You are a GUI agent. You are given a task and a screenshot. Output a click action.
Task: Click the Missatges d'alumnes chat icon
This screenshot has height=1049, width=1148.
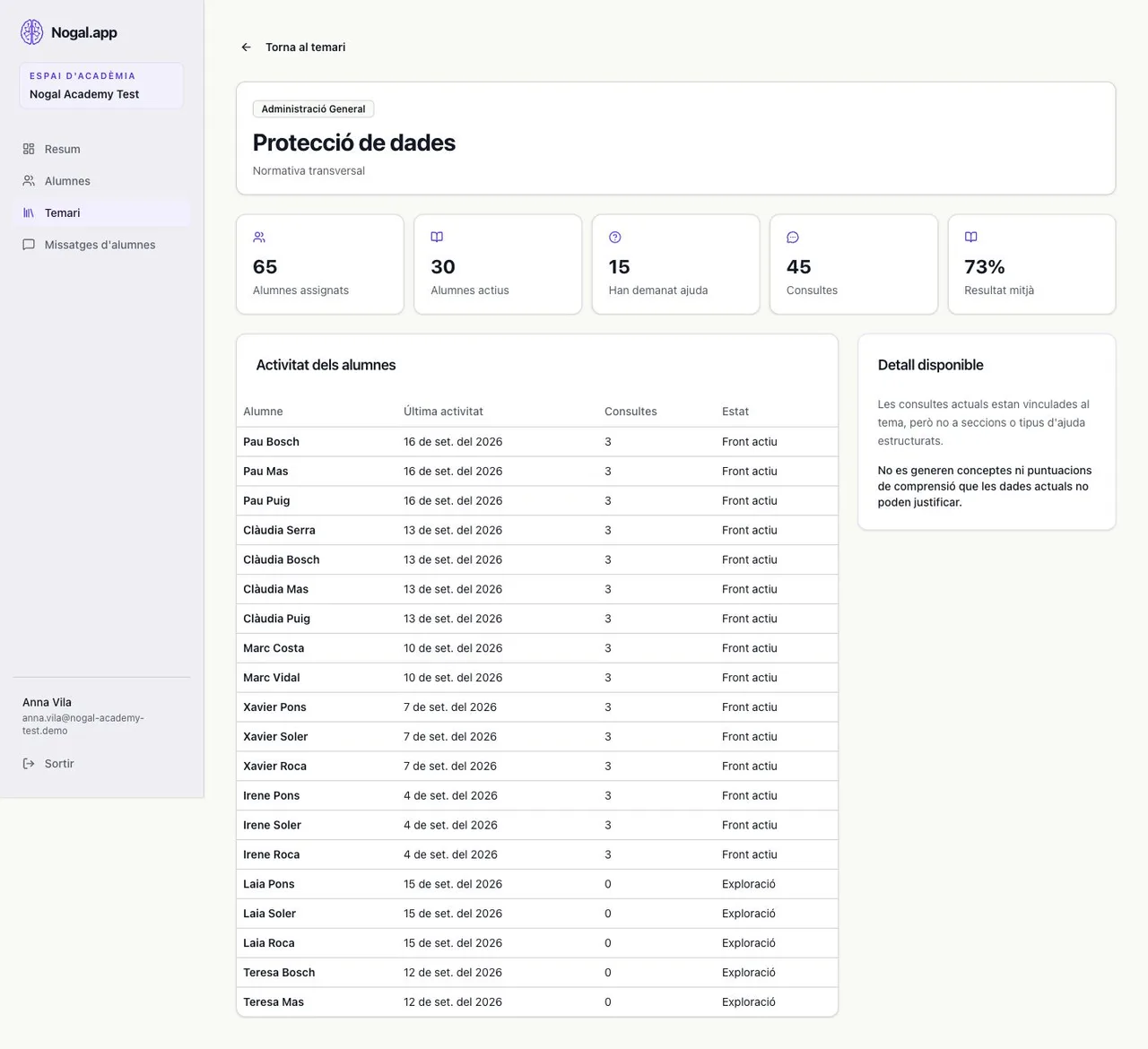(x=29, y=245)
